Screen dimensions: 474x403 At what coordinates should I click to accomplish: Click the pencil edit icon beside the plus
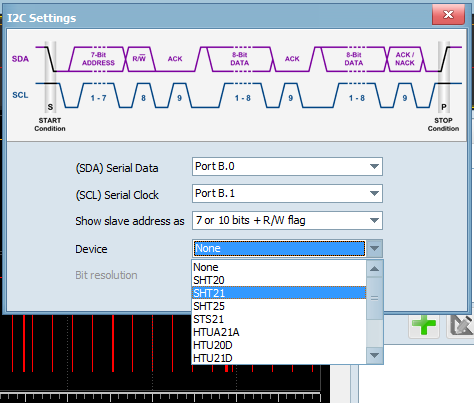461,325
